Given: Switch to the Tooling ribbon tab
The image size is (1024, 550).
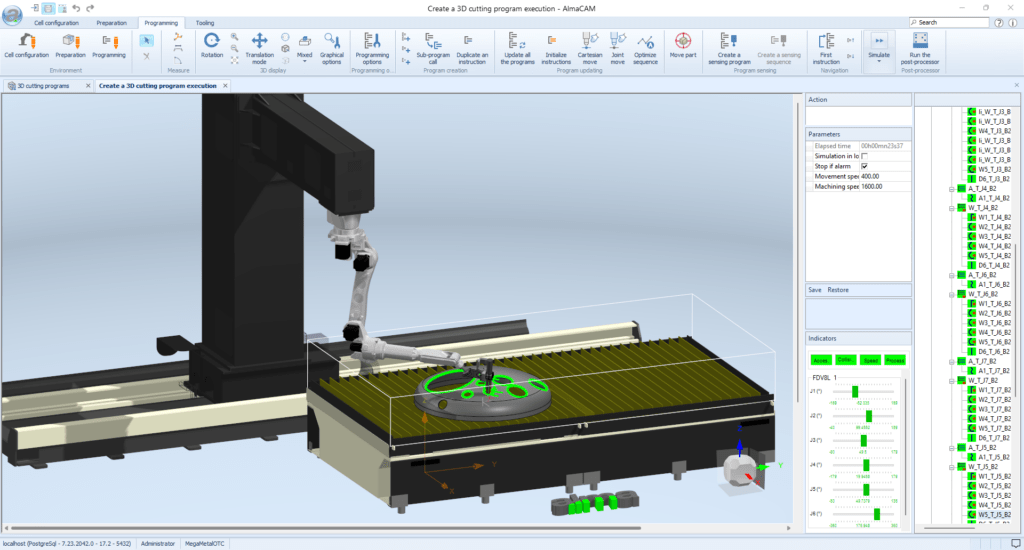Looking at the screenshot, I should click(x=204, y=22).
